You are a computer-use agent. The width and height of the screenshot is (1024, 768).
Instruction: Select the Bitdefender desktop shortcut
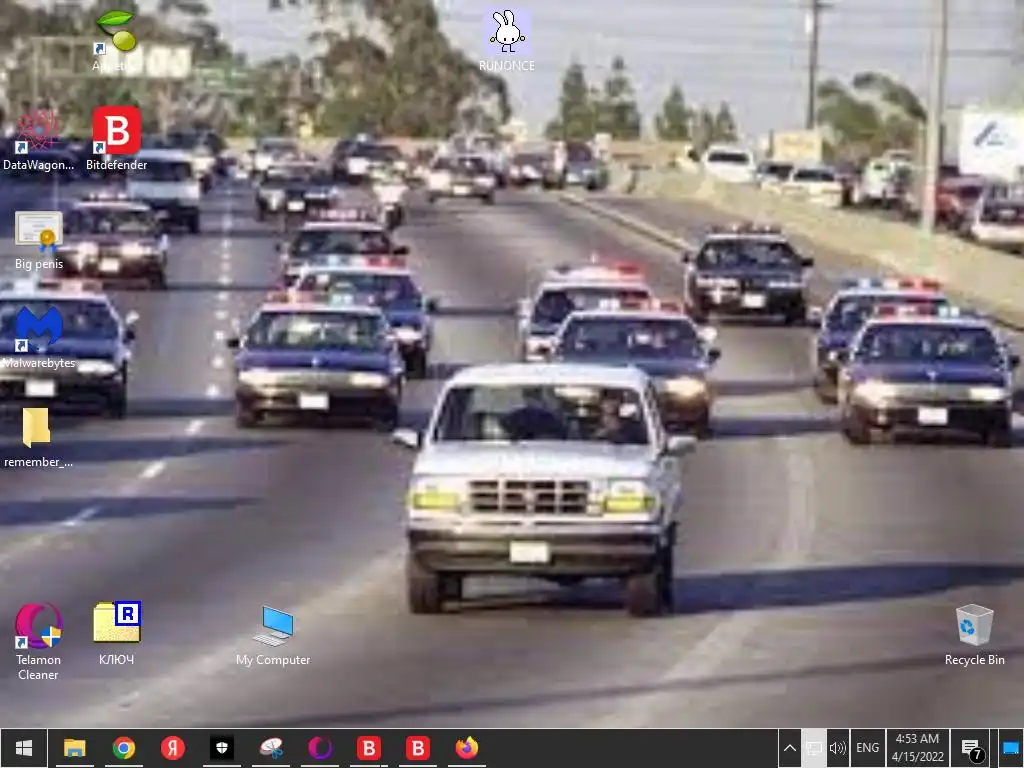[x=117, y=140]
